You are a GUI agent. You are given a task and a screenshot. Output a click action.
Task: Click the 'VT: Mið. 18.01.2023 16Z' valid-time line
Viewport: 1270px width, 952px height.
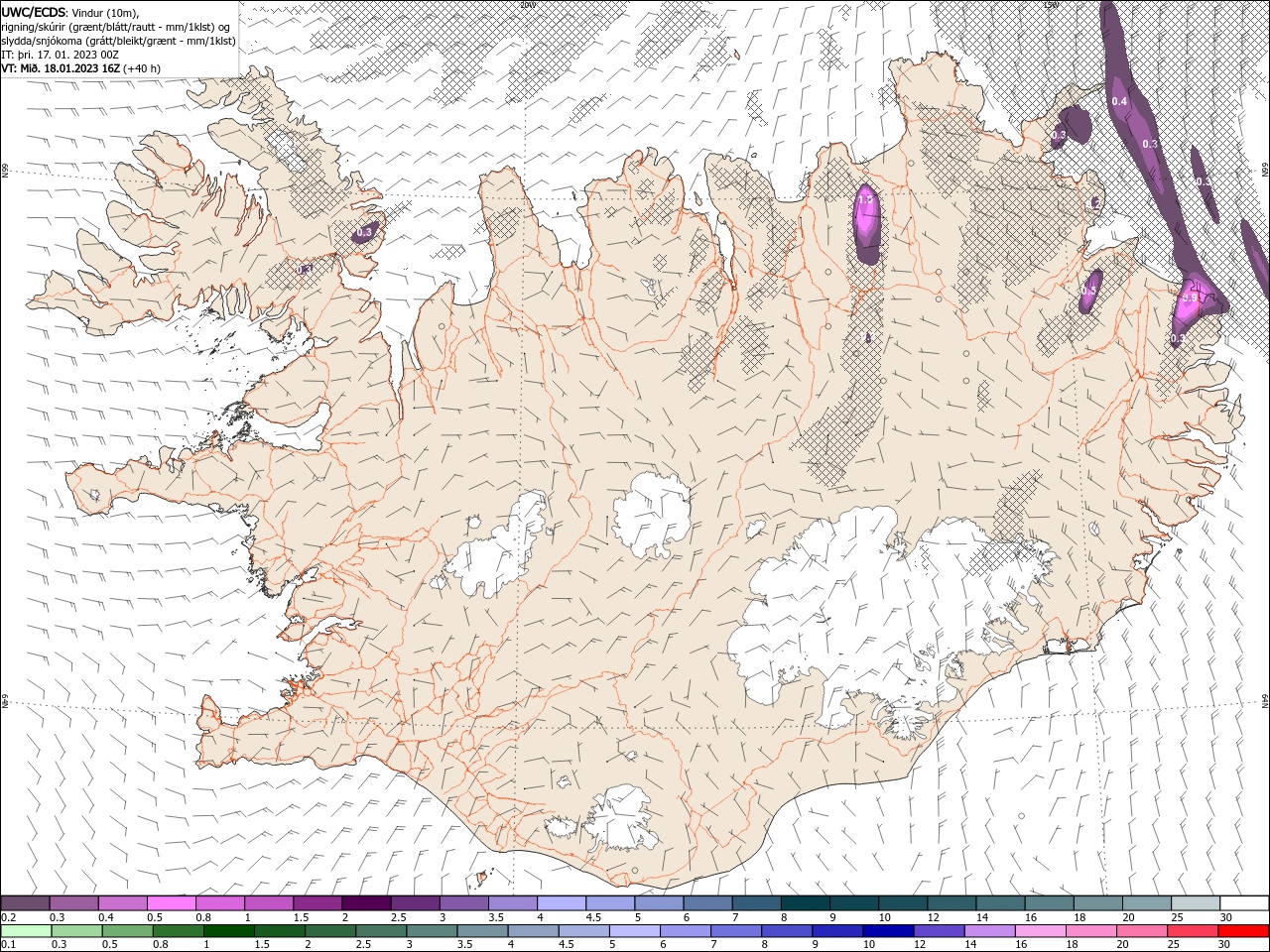click(x=80, y=68)
